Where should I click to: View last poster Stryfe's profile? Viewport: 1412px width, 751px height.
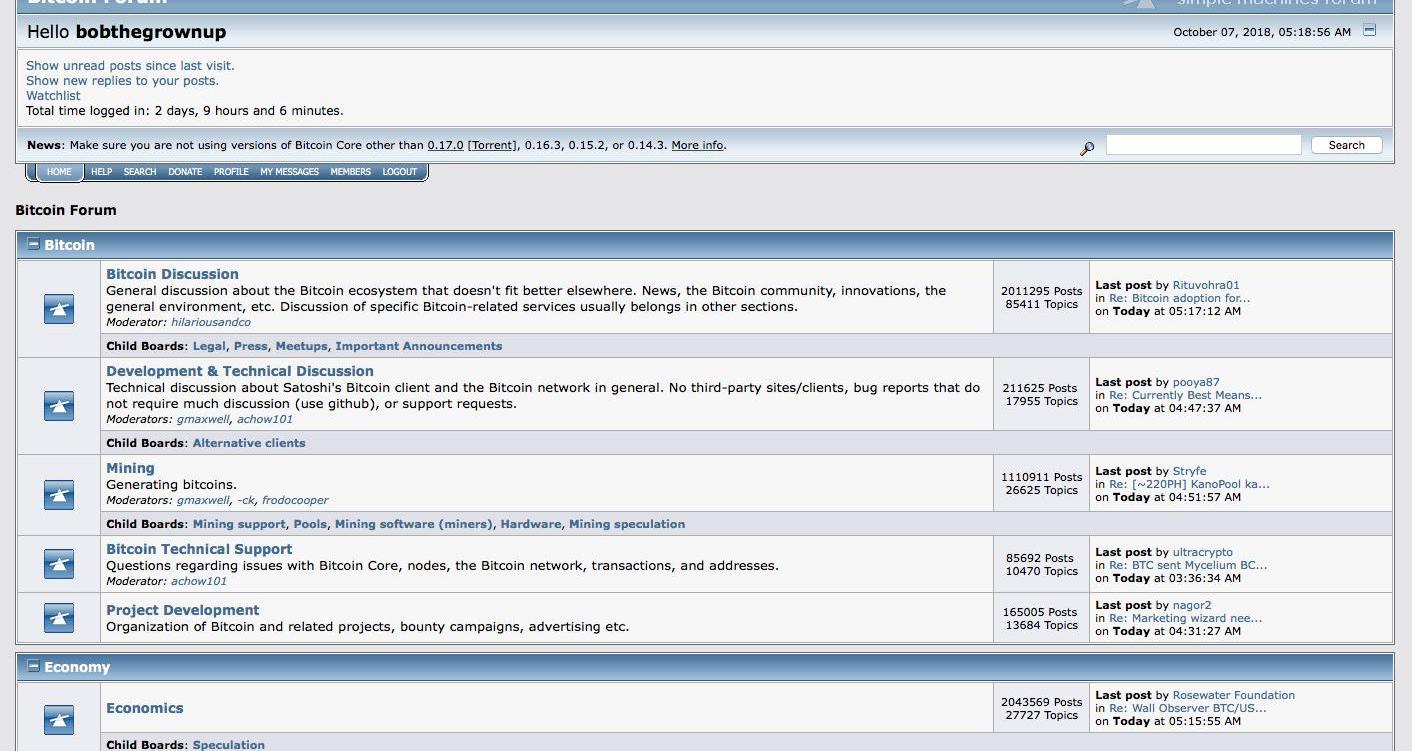tap(1189, 471)
